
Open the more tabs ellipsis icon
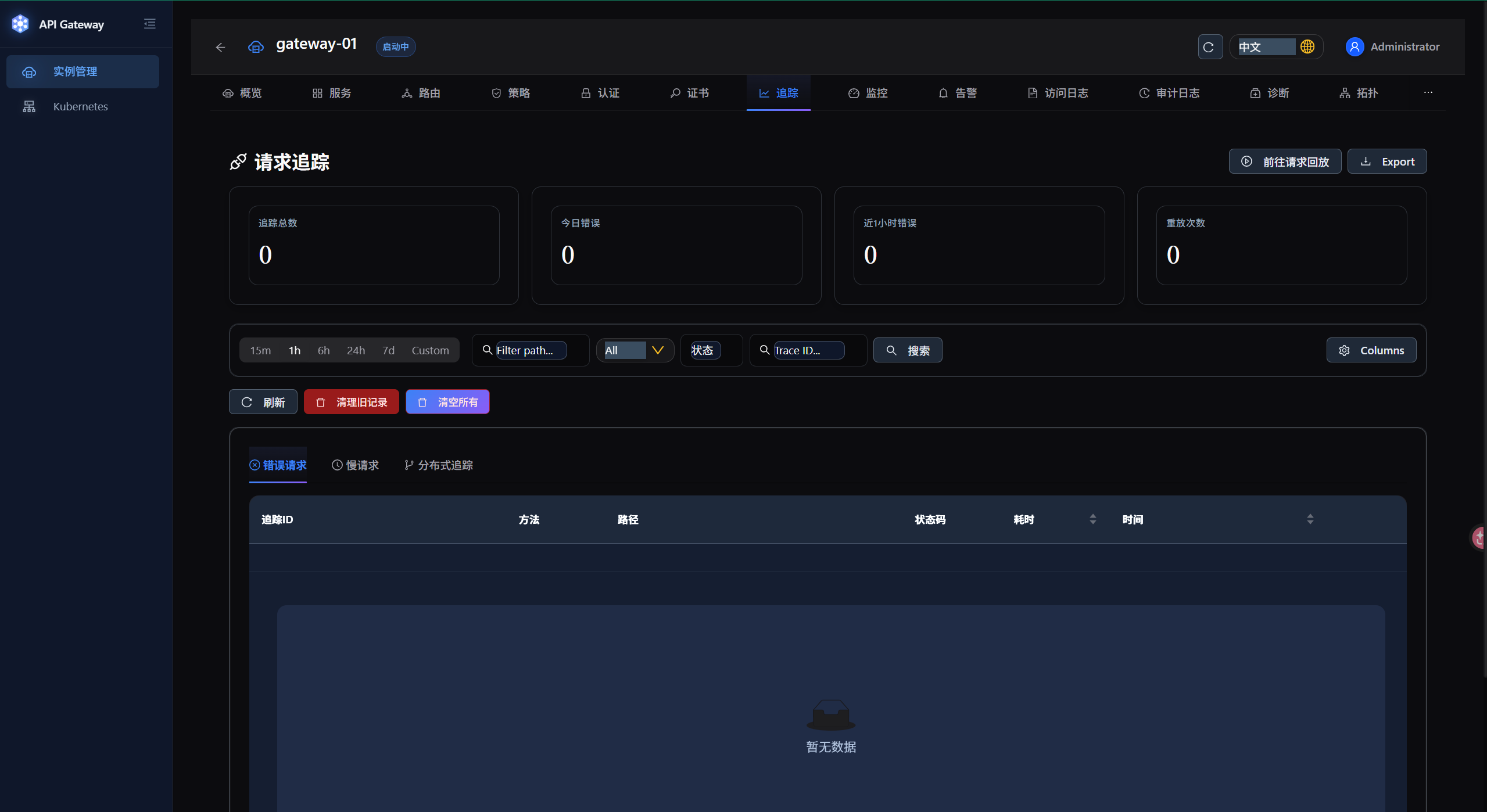(x=1428, y=92)
